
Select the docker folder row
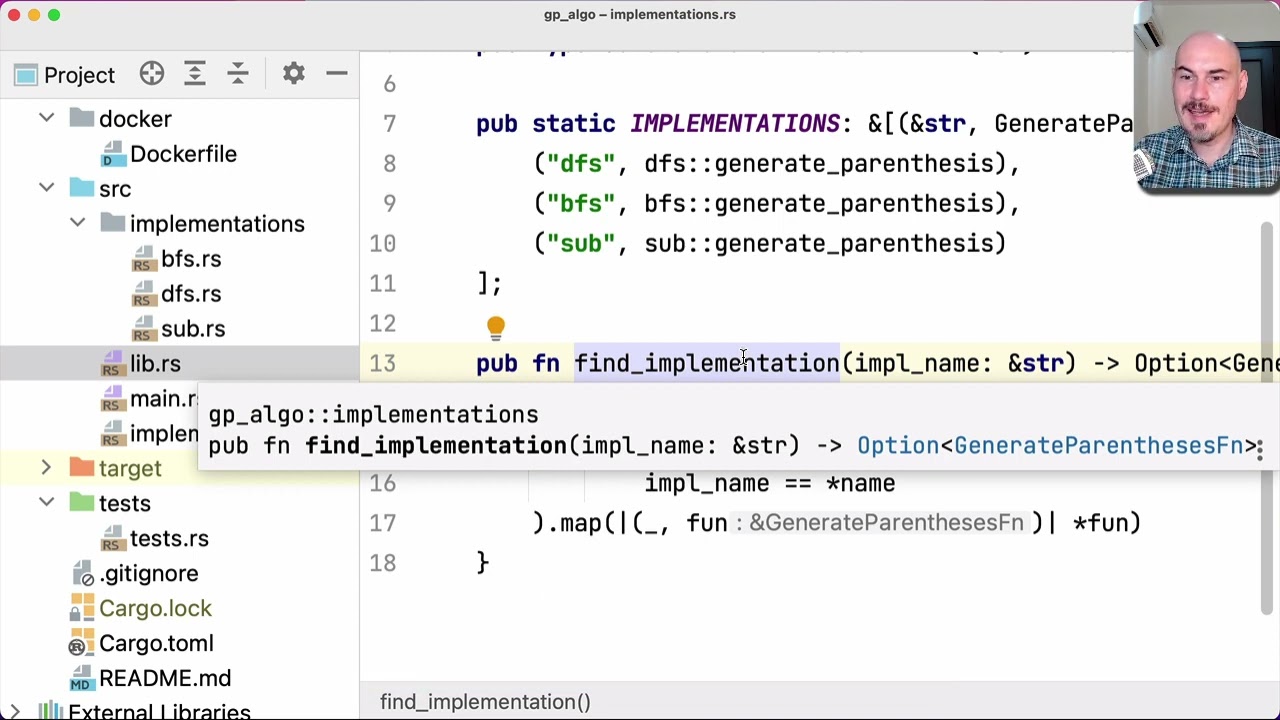(x=179, y=119)
